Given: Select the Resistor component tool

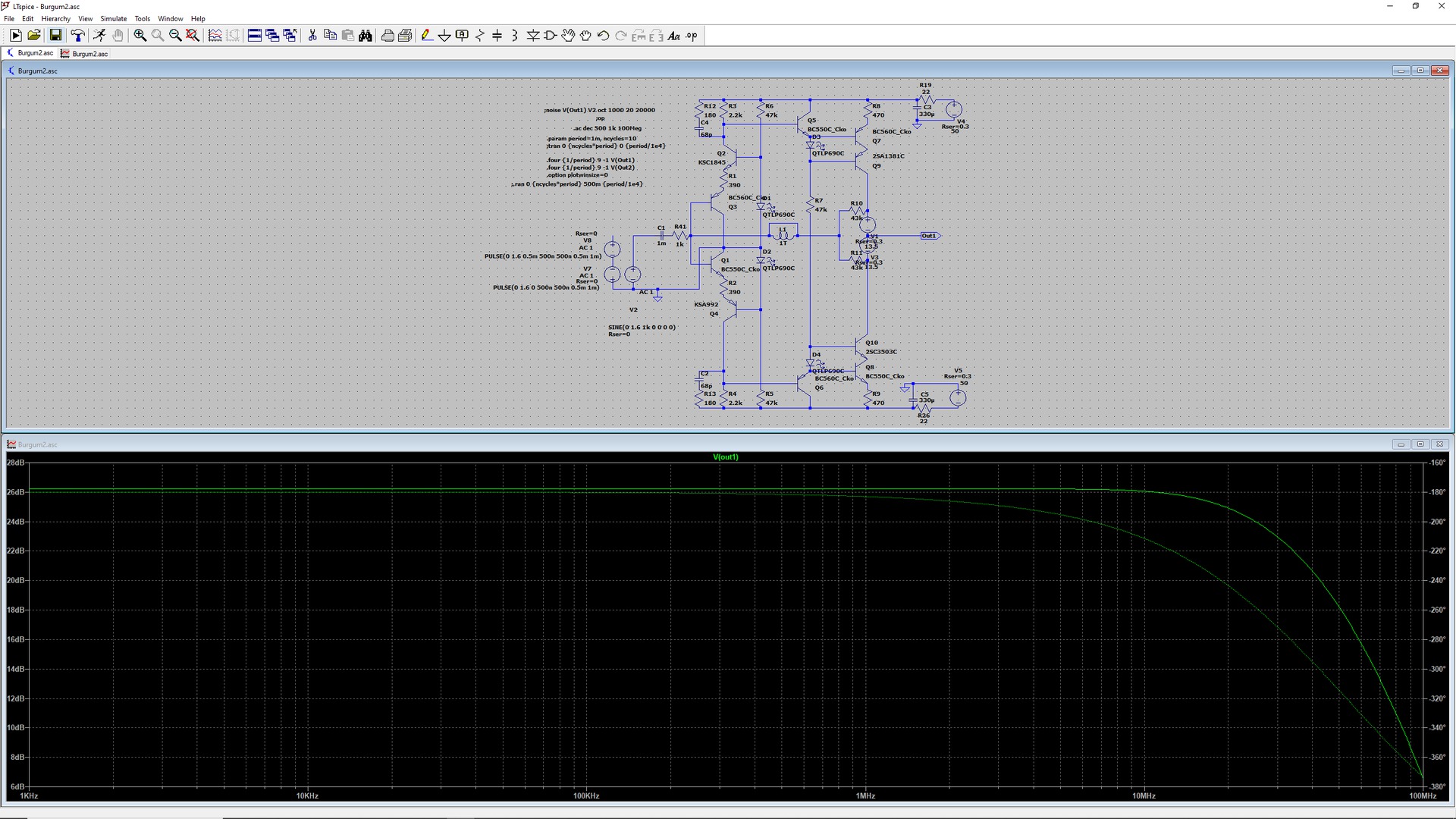Looking at the screenshot, I should pos(479,36).
